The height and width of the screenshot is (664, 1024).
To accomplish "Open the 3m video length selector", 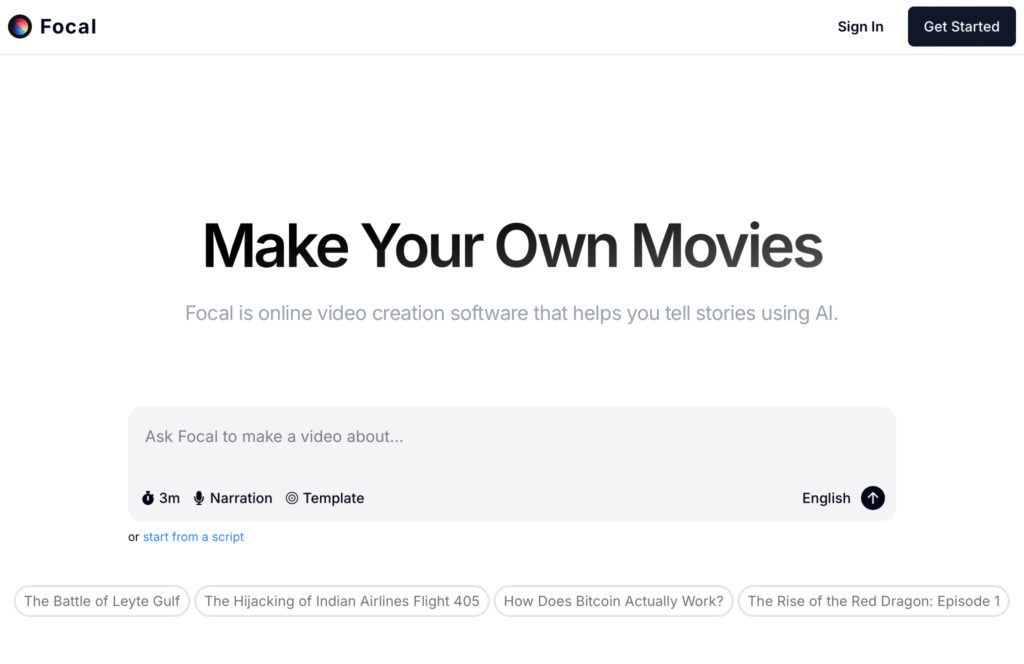I will [161, 498].
